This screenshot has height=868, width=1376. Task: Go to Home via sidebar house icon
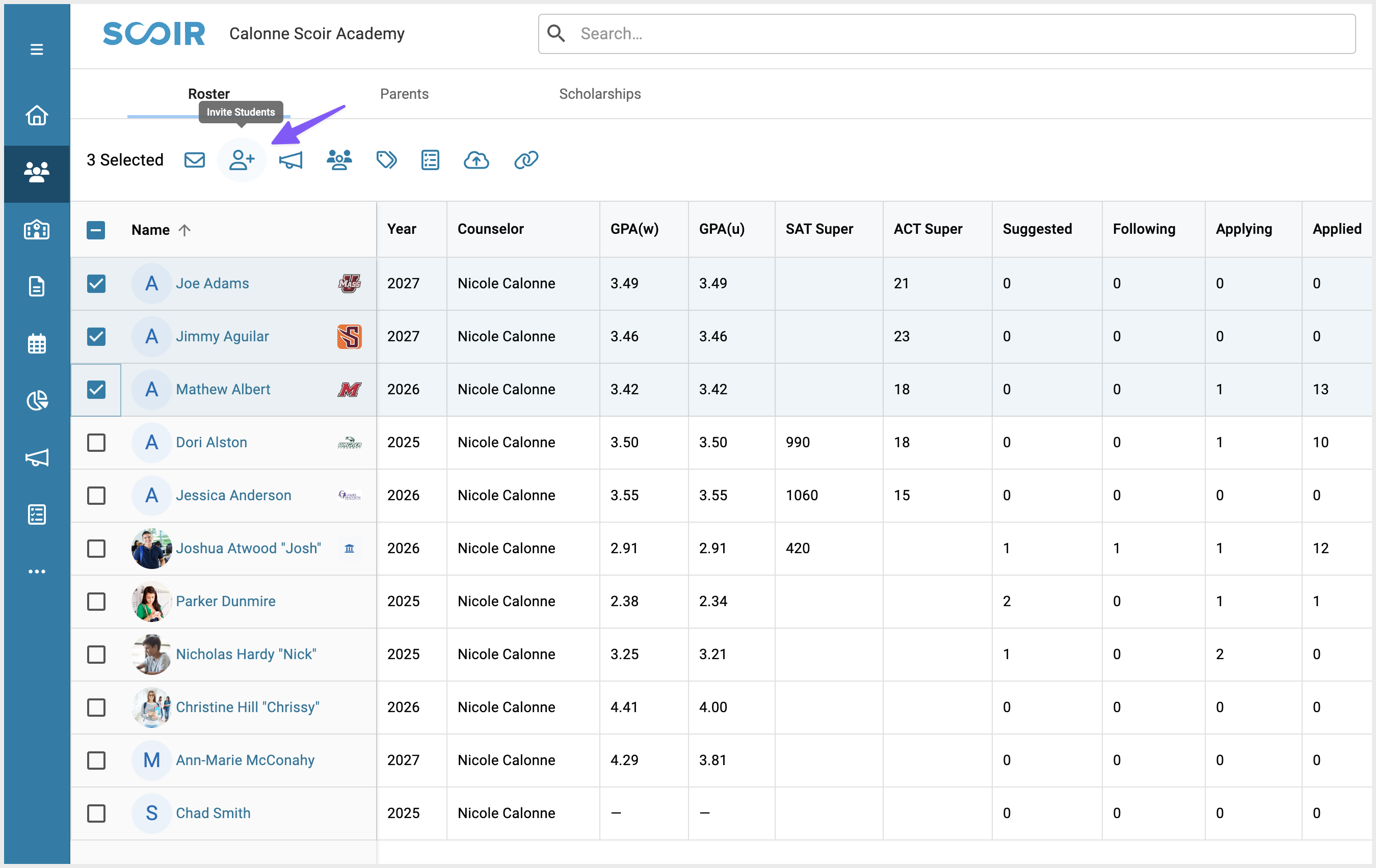pyautogui.click(x=37, y=115)
